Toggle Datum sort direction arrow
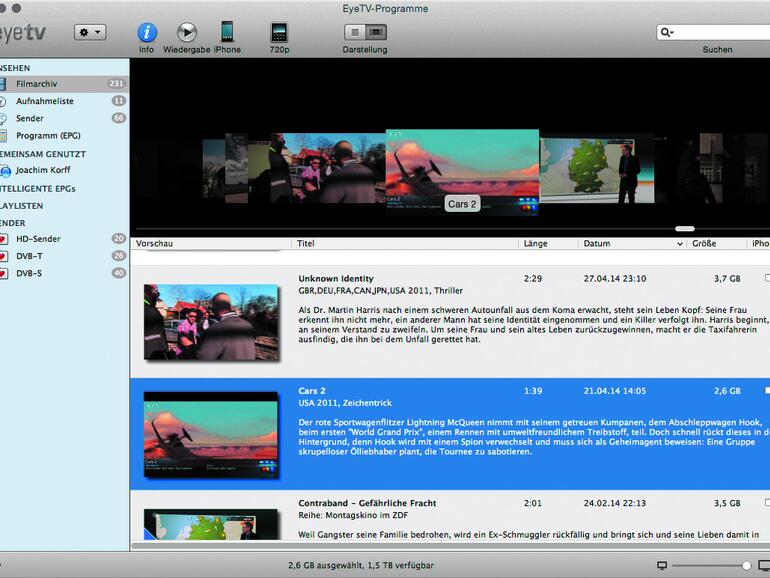Screen dimensions: 770x578 pos(680,244)
